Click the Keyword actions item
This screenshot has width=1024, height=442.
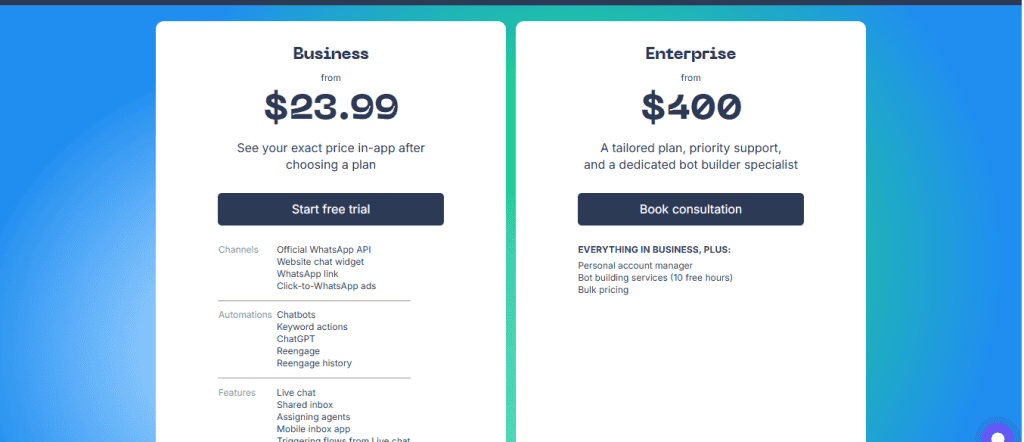pos(312,327)
